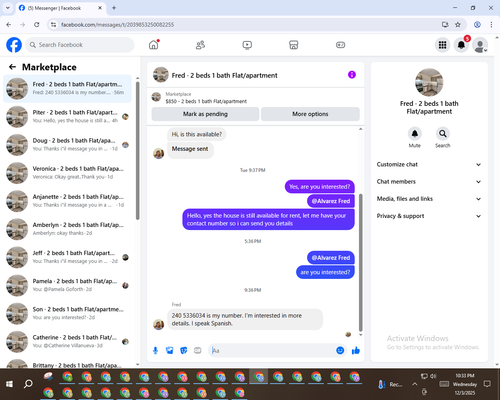This screenshot has height=400, width=500.
Task: Send a thumbs-up like
Action: coord(356,350)
